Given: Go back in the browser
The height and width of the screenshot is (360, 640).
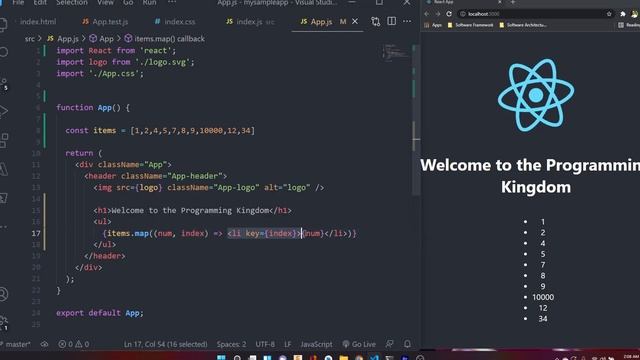Looking at the screenshot, I should (x=427, y=14).
